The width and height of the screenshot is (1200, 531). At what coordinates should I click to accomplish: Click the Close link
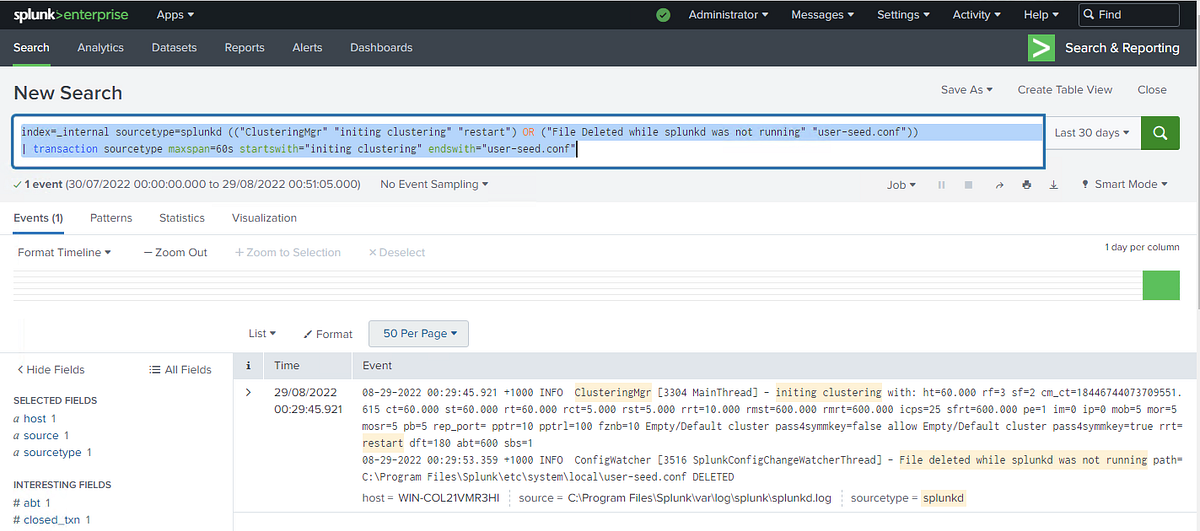[x=1152, y=90]
